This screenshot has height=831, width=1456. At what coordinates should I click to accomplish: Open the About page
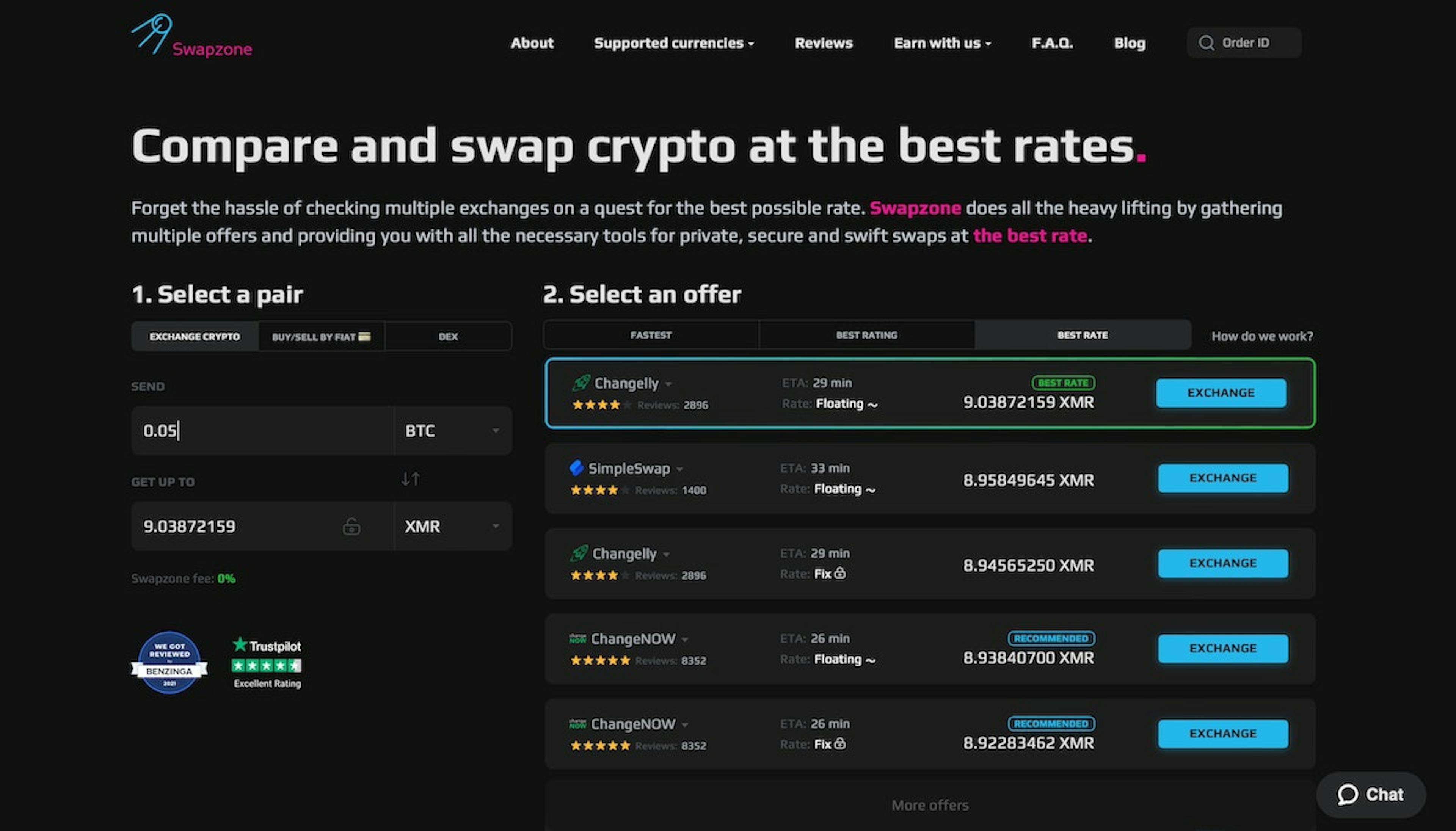coord(532,43)
